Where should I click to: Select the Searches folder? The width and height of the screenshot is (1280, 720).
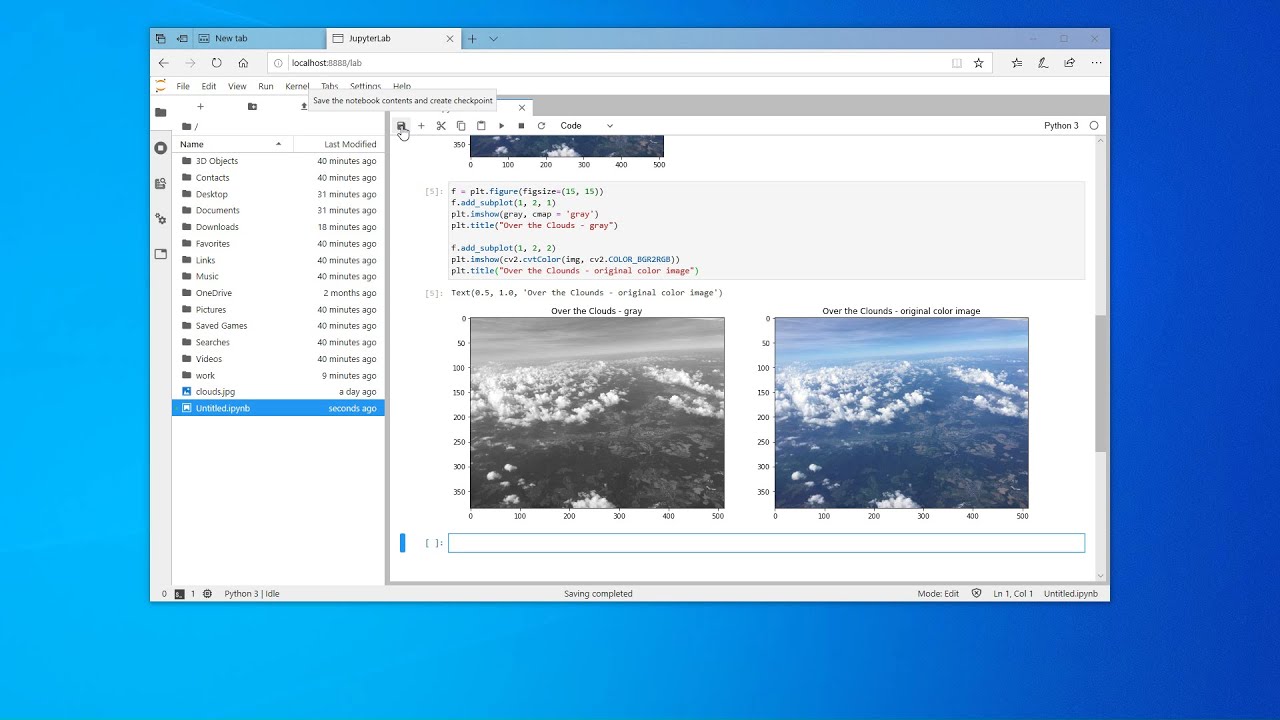[278, 343]
